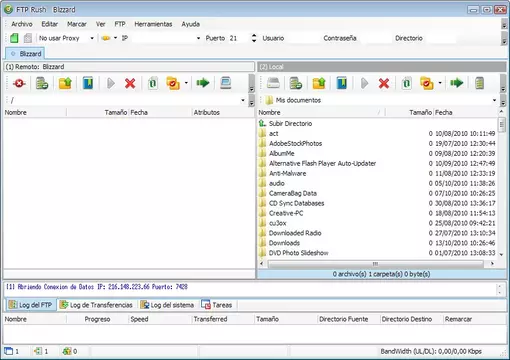Click the local pane rename icon

407,83
